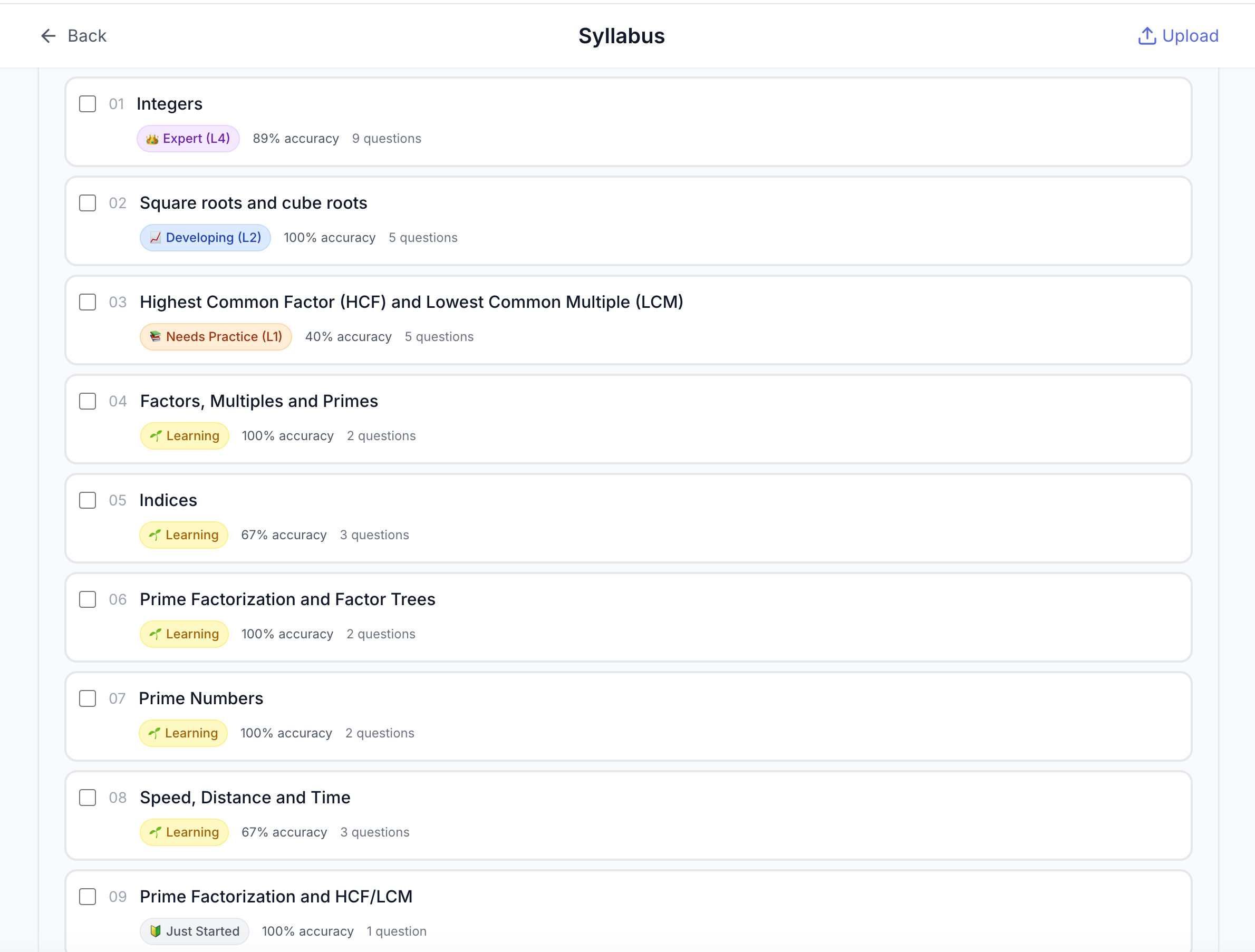Enable the Factors, Multiples and Primes checkbox
This screenshot has width=1255, height=952.
[x=88, y=401]
